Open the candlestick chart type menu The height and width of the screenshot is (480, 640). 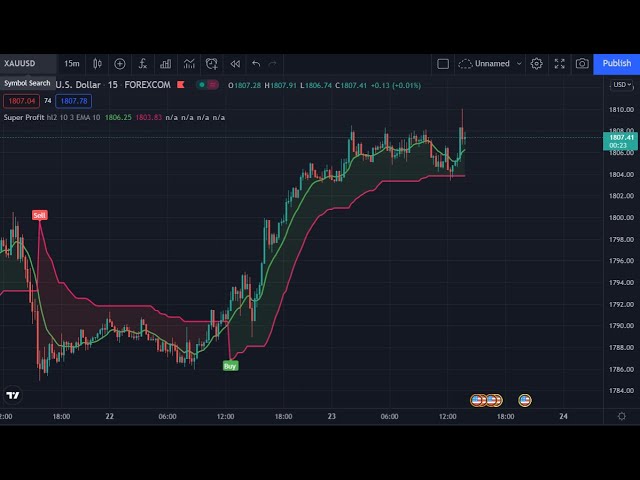(x=97, y=63)
